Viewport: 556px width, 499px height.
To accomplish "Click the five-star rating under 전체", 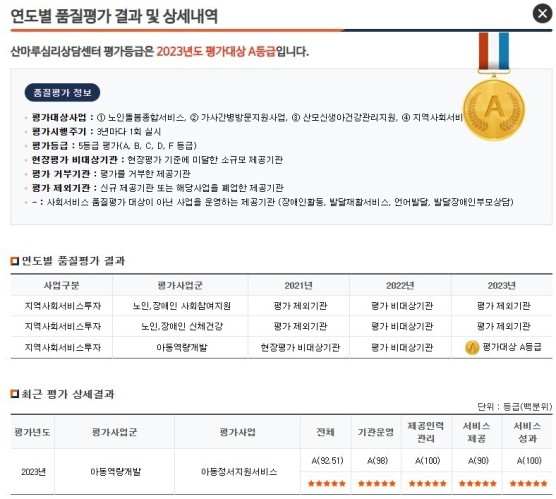I will tap(327, 483).
